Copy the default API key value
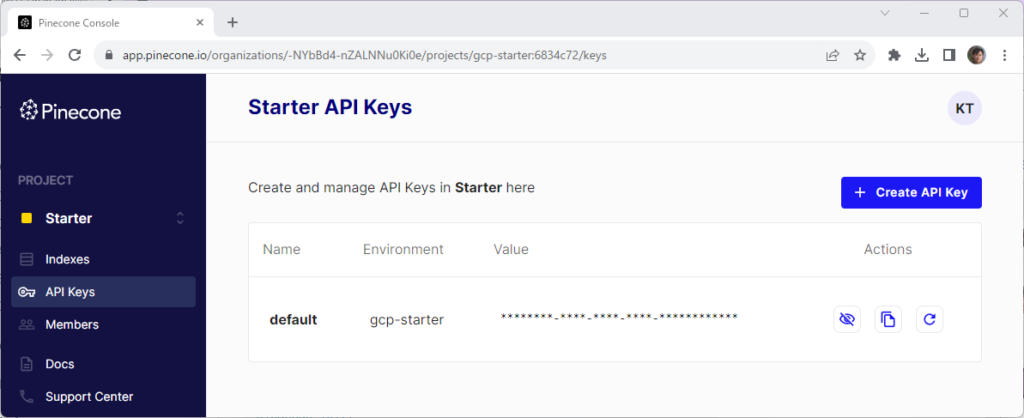 [888, 319]
